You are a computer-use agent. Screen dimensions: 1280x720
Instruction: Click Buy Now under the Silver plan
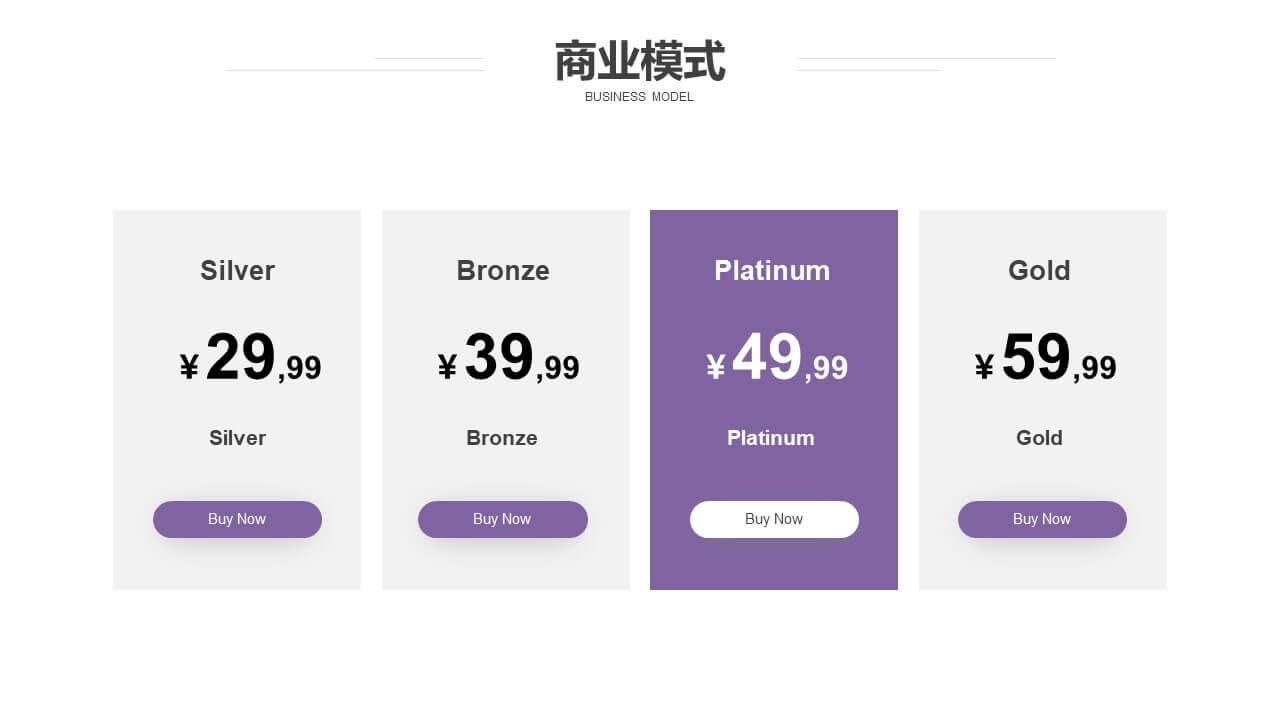[237, 519]
